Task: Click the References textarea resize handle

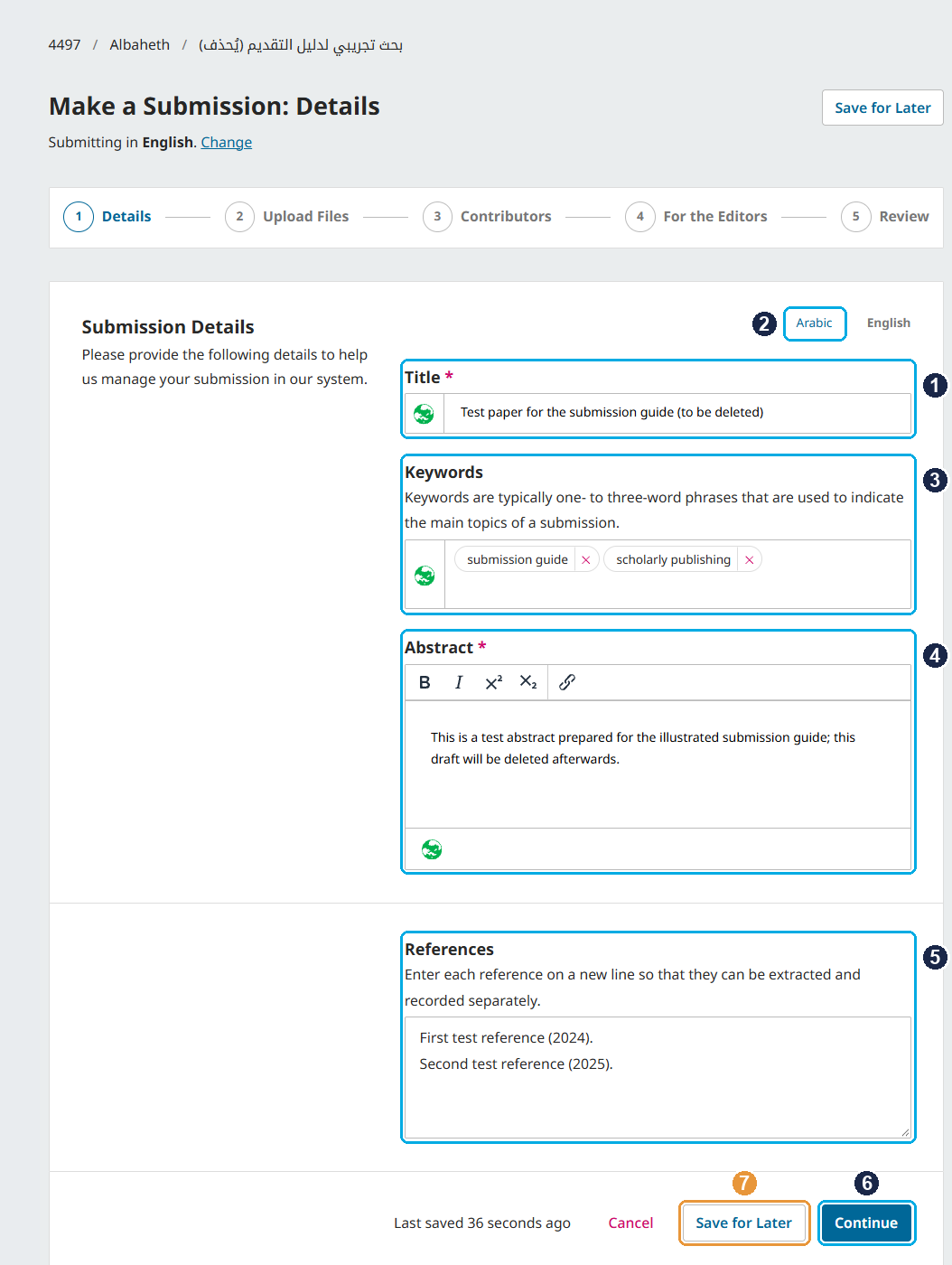Action: pos(904,1131)
